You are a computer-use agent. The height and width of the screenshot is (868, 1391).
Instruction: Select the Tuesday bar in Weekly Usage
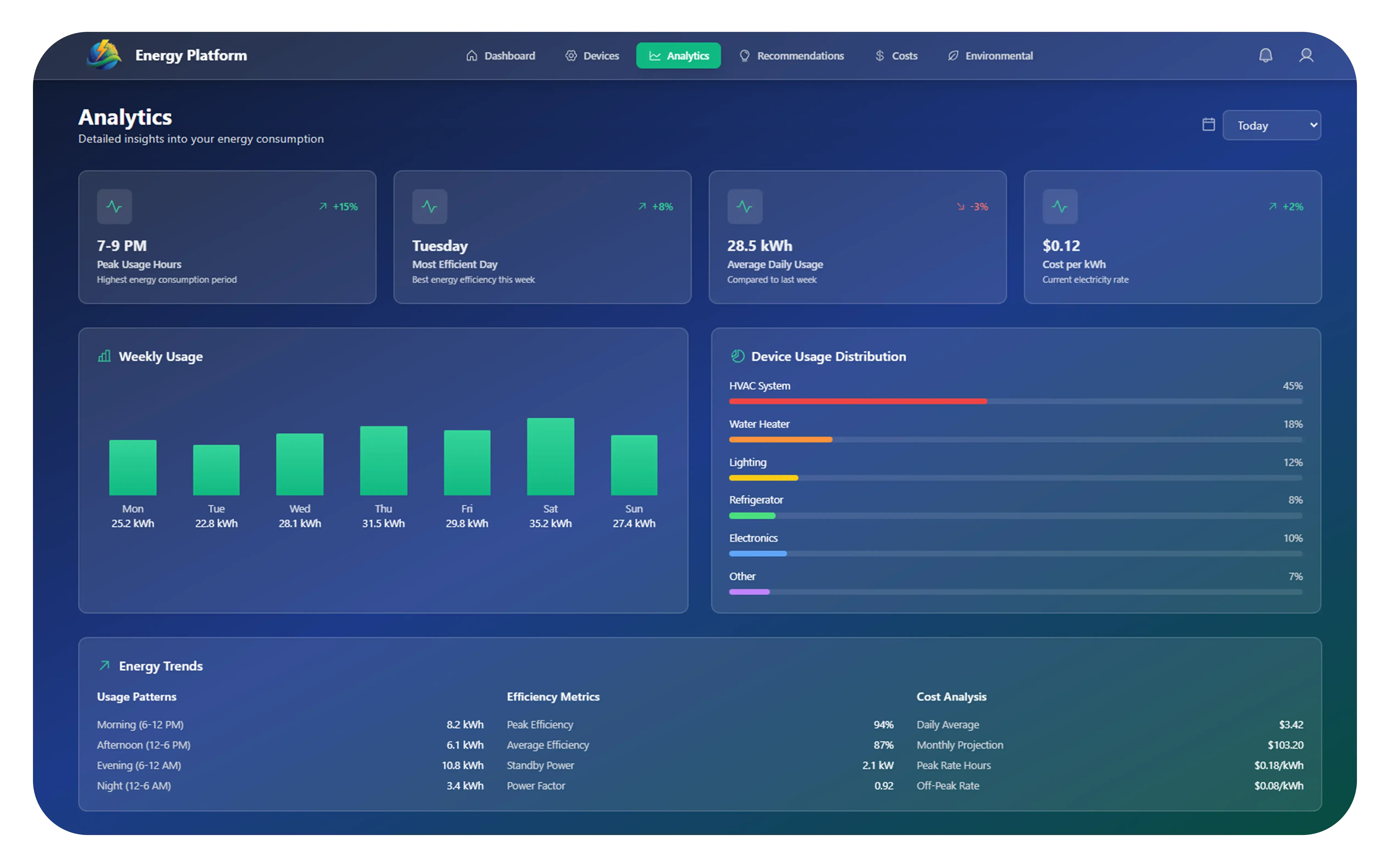[x=216, y=470]
